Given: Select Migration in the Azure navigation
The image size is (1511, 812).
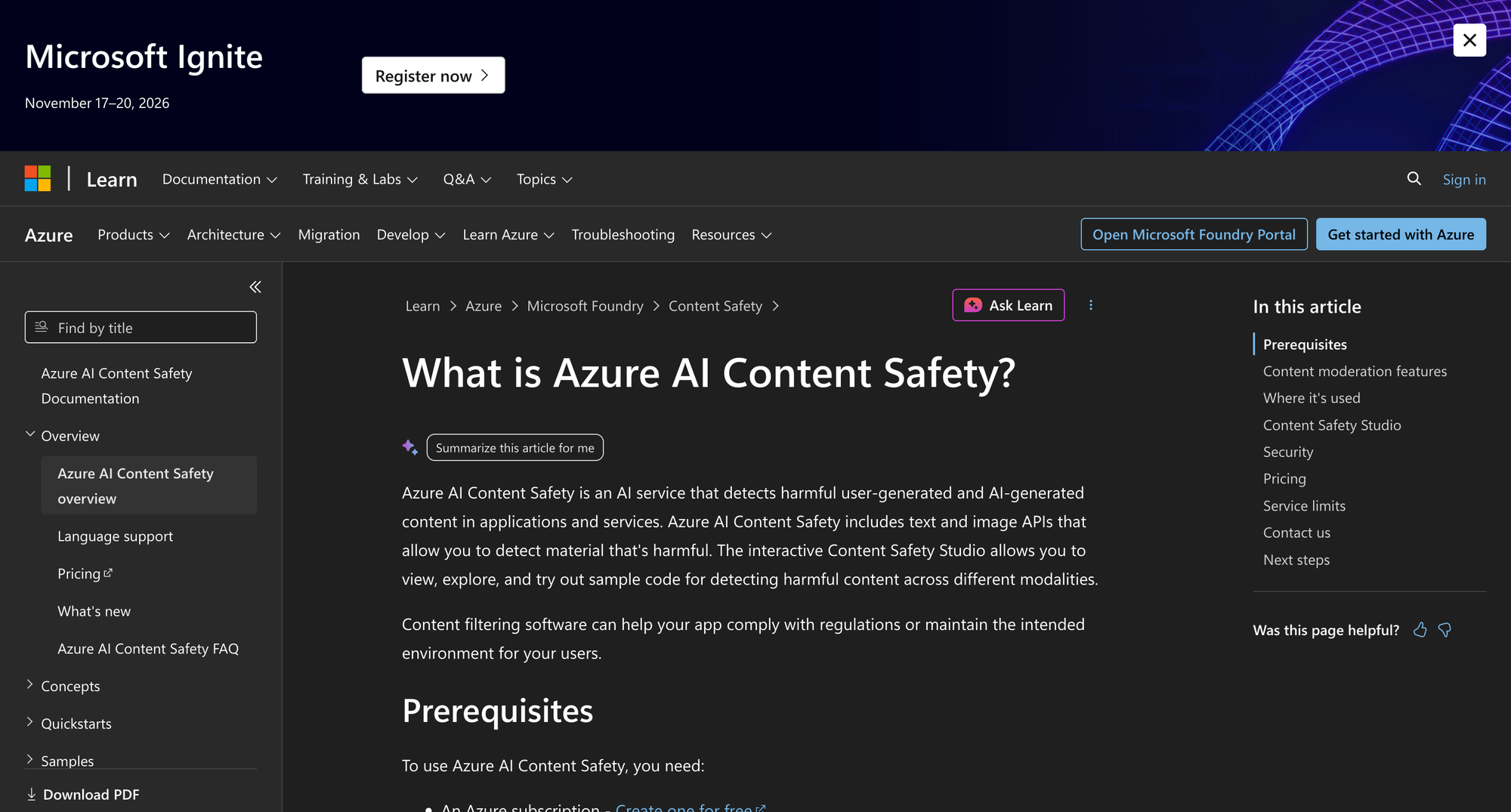Looking at the screenshot, I should 329,235.
